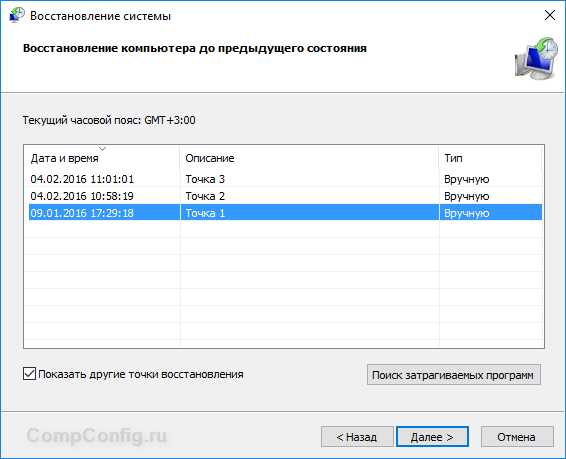
Task: Click the sort arrow above 'Дата и время'
Action: pos(103,148)
